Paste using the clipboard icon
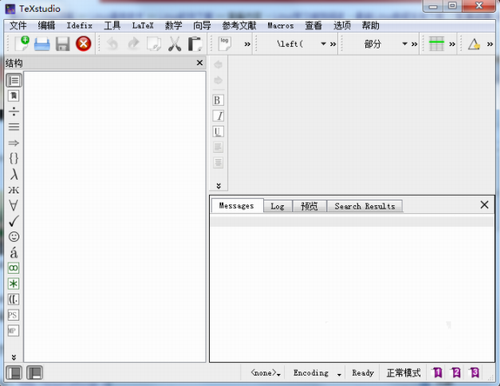Viewport: 500px width, 386px height. pos(195,44)
